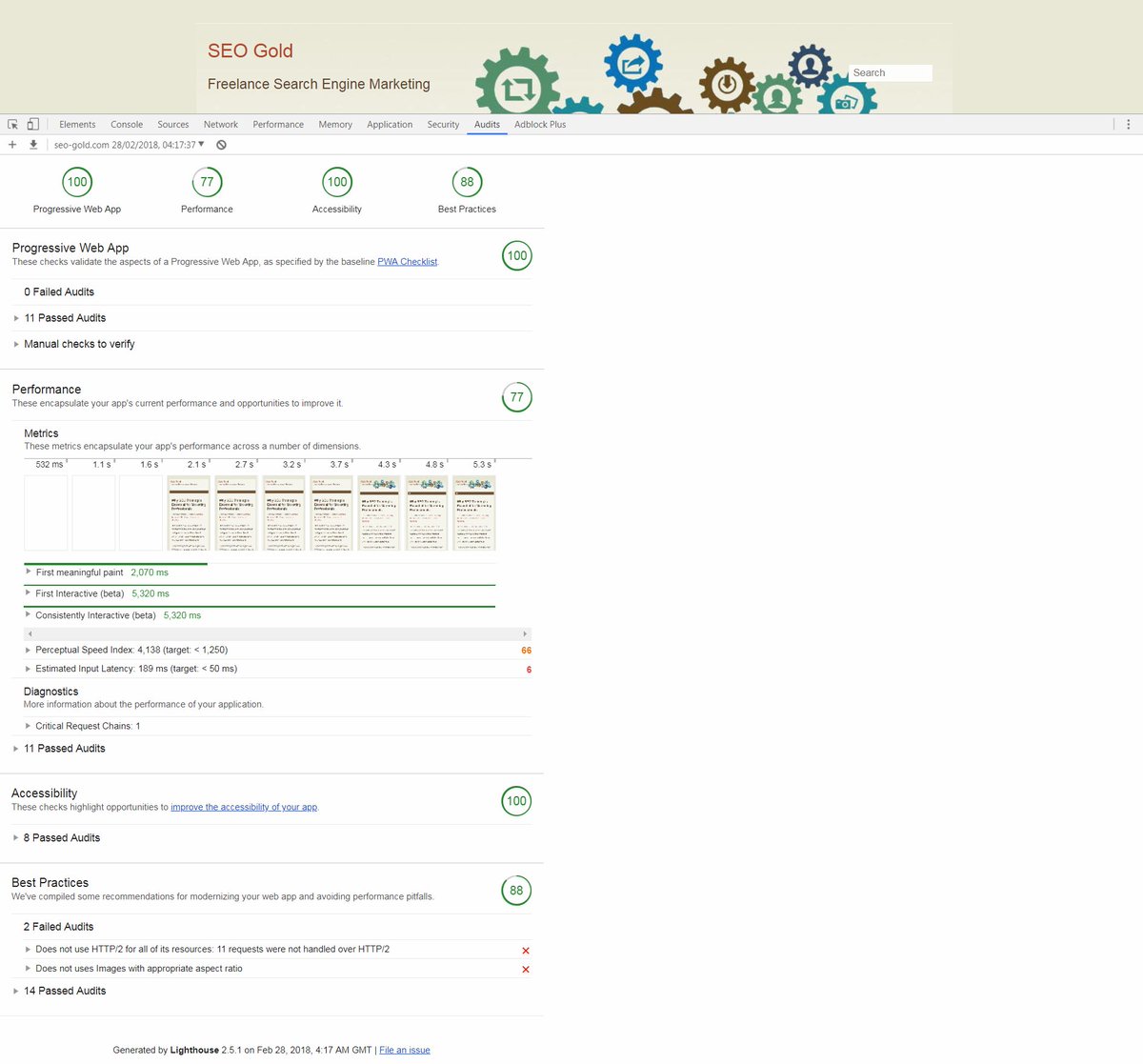The height and width of the screenshot is (1064, 1143).
Task: Open the Adblock Plus tab
Action: click(x=540, y=125)
